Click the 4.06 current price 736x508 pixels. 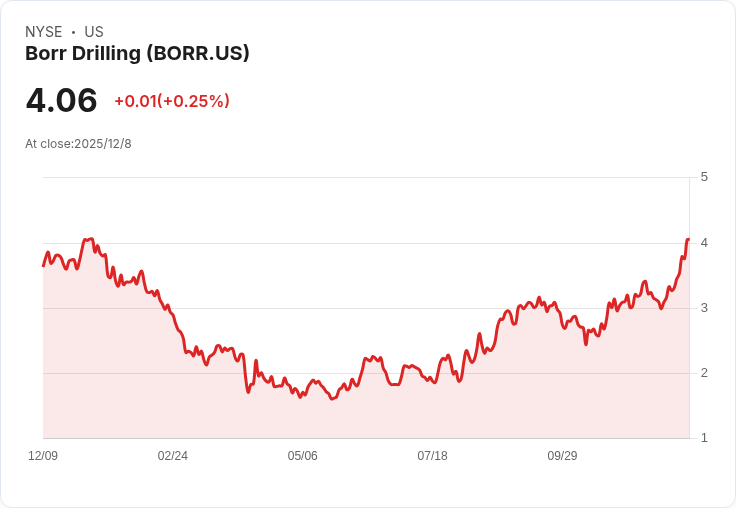click(x=61, y=101)
